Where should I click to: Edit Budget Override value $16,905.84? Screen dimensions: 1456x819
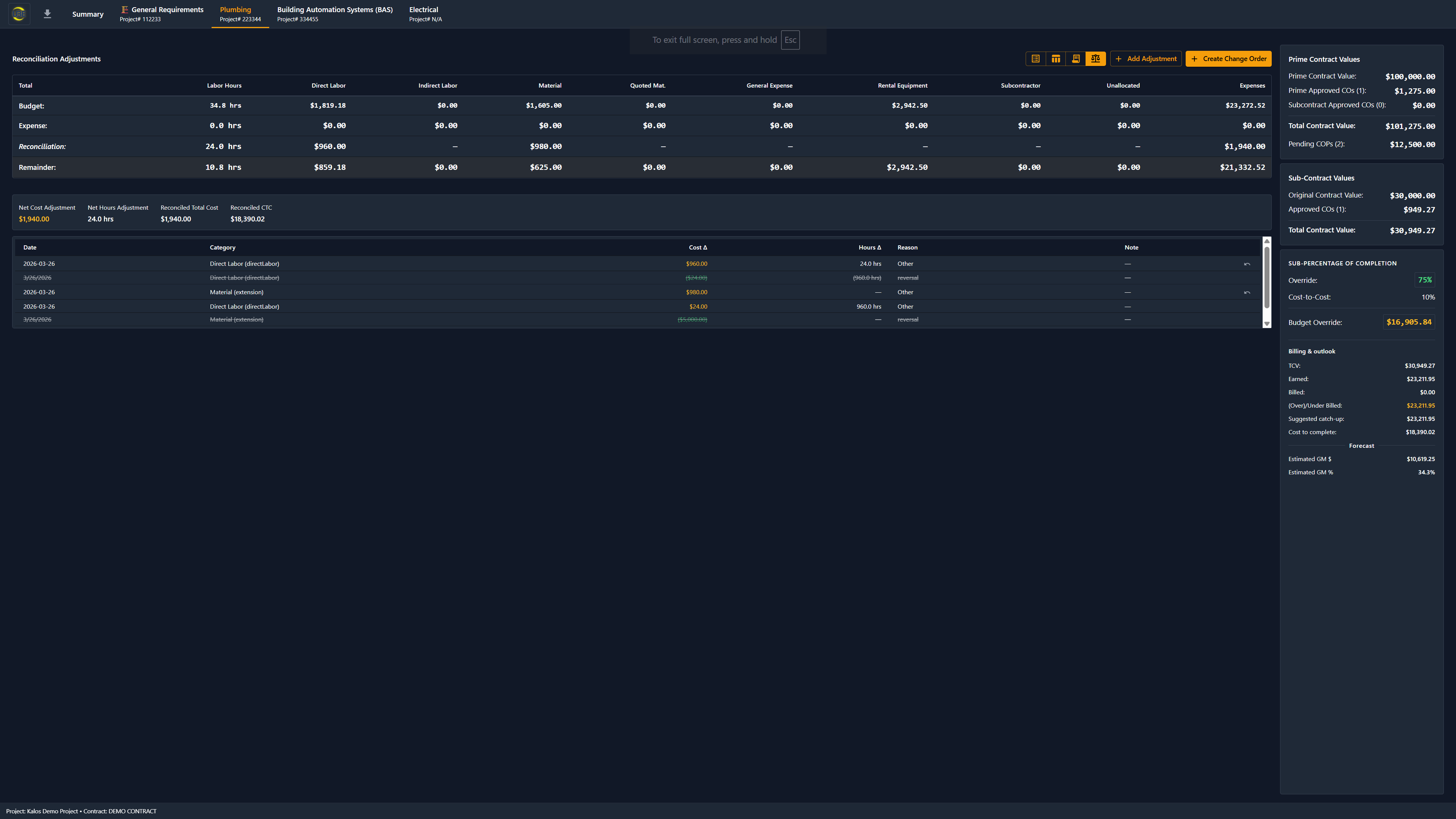pos(1409,322)
